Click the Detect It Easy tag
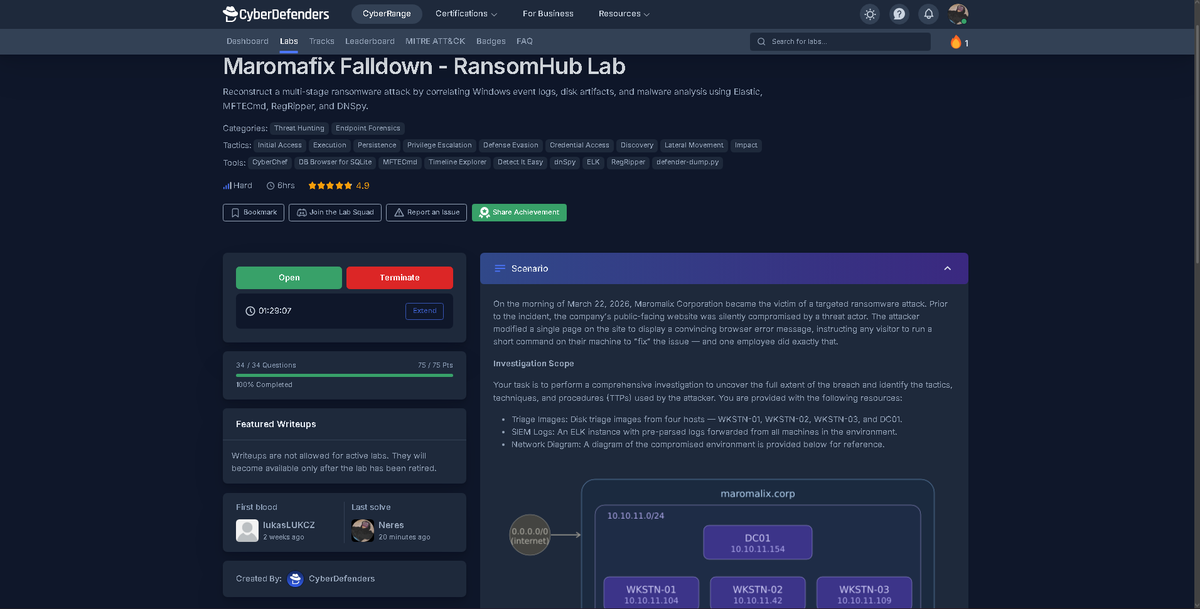 pos(520,162)
